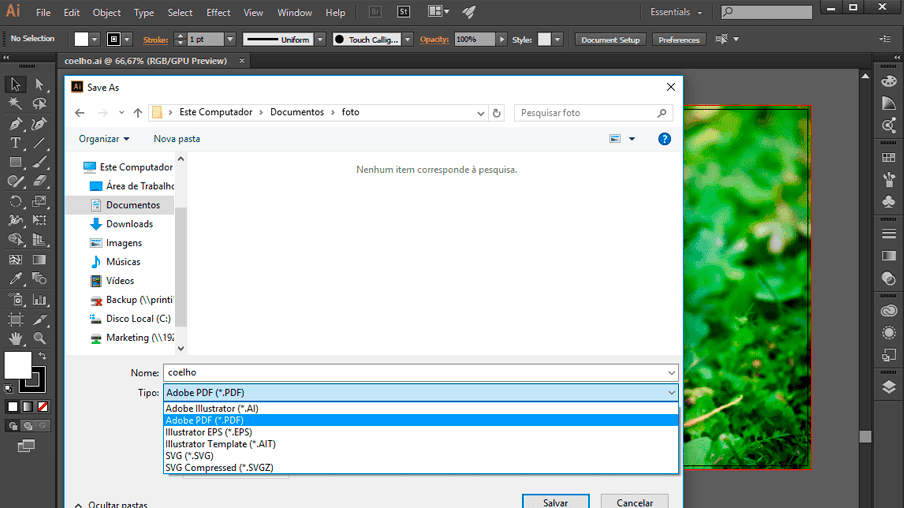Viewport: 904px width, 508px height.
Task: Swap fill and stroke colors
Action: coord(42,356)
